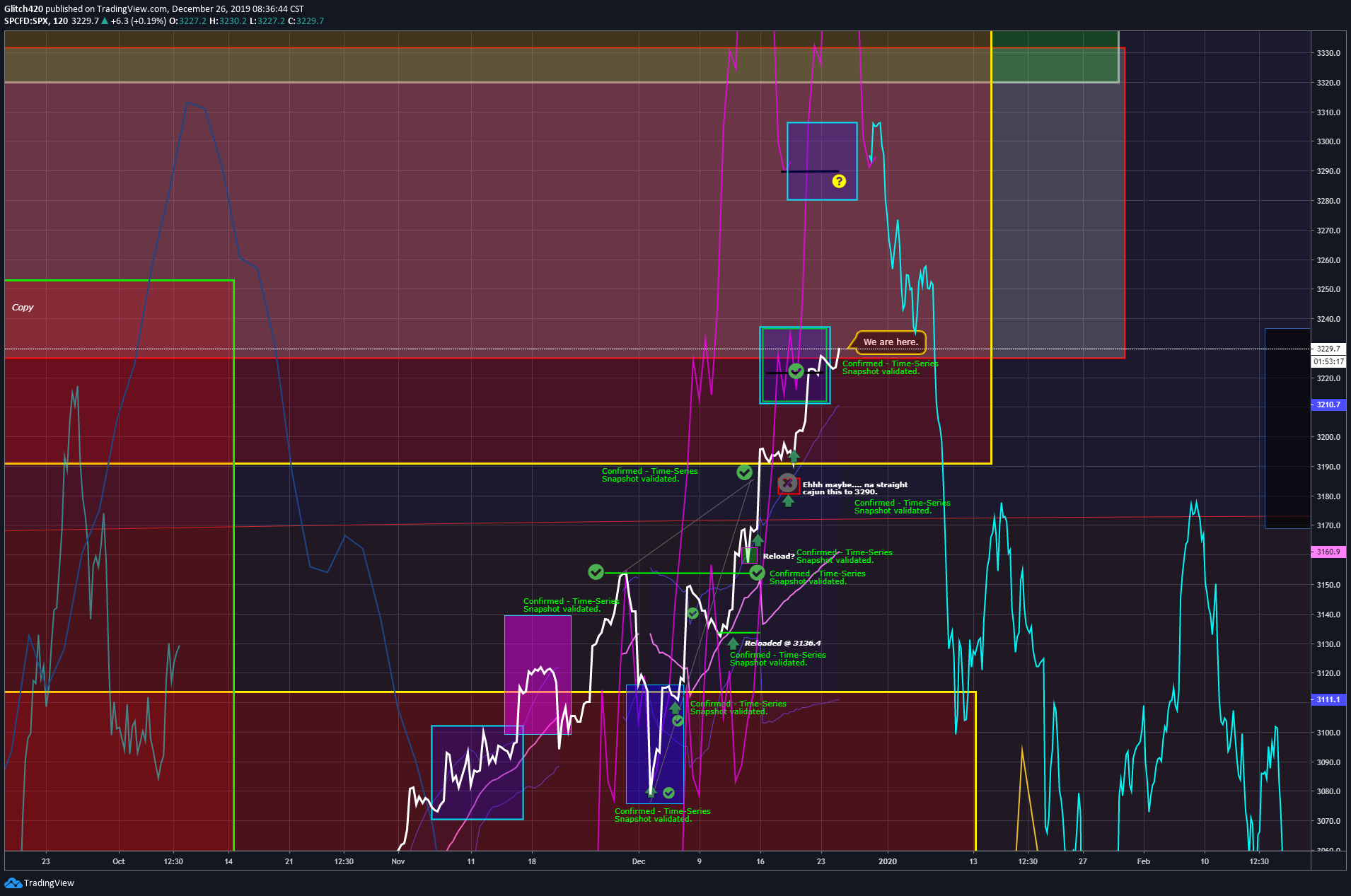The image size is (1351, 896).
Task: Click the checkmark at the green line's right end
Action: point(757,572)
